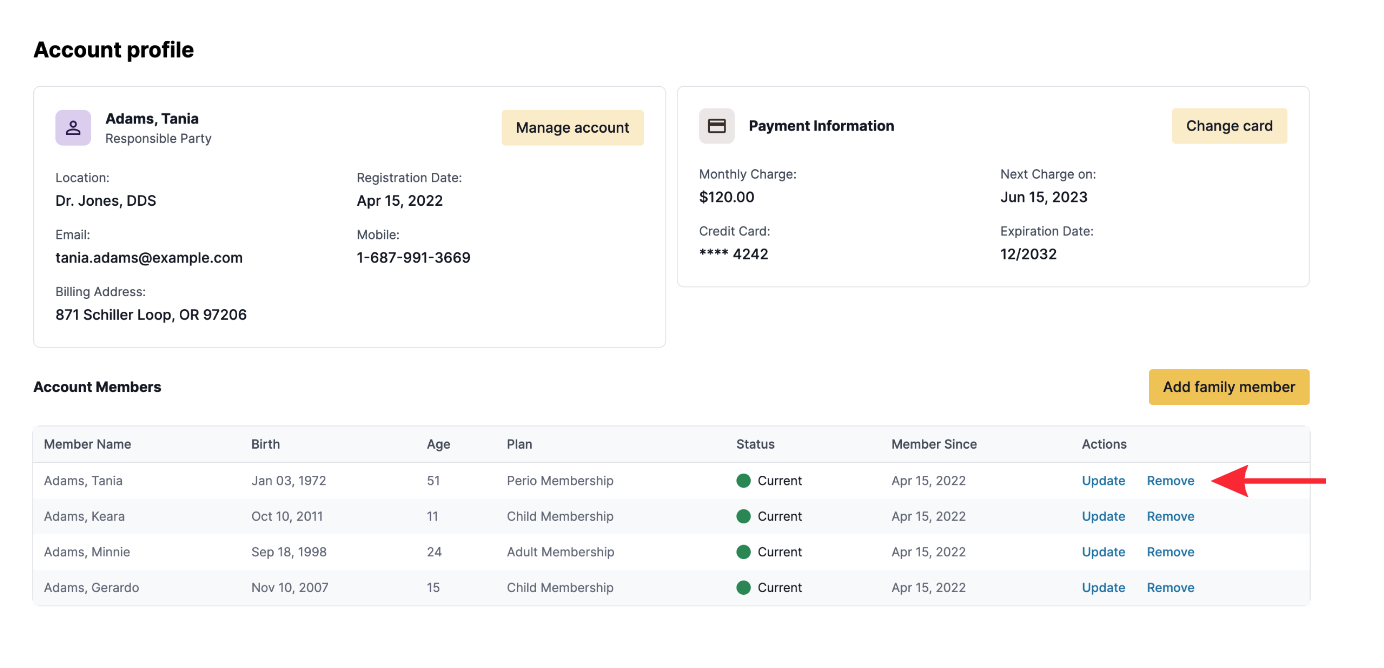Click location Dr. Jones, DDS

(106, 201)
